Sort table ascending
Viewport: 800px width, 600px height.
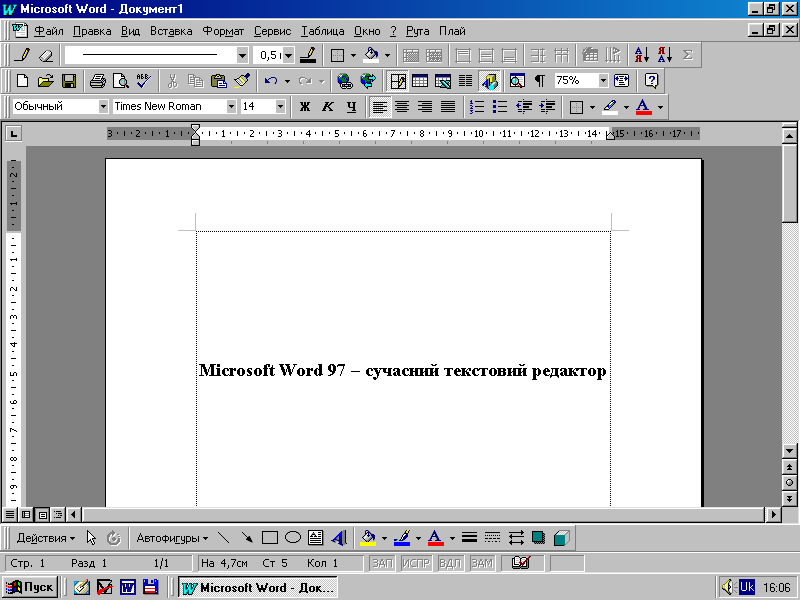641,55
